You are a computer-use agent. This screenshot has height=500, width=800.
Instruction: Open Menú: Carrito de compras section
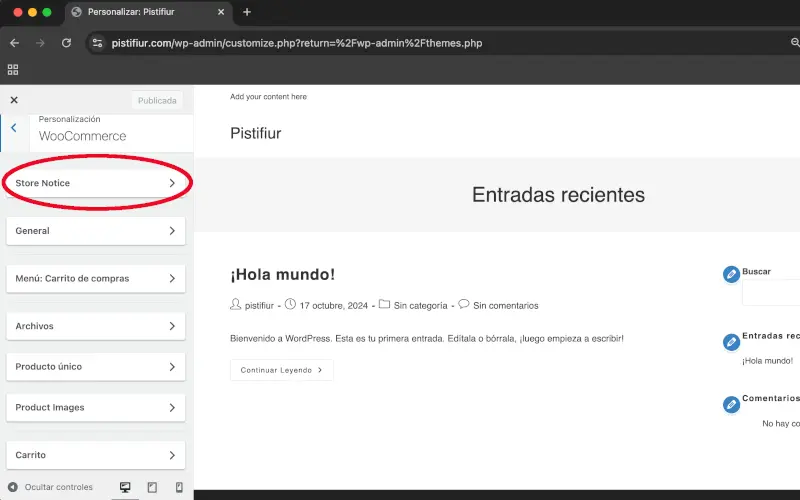[x=95, y=279]
